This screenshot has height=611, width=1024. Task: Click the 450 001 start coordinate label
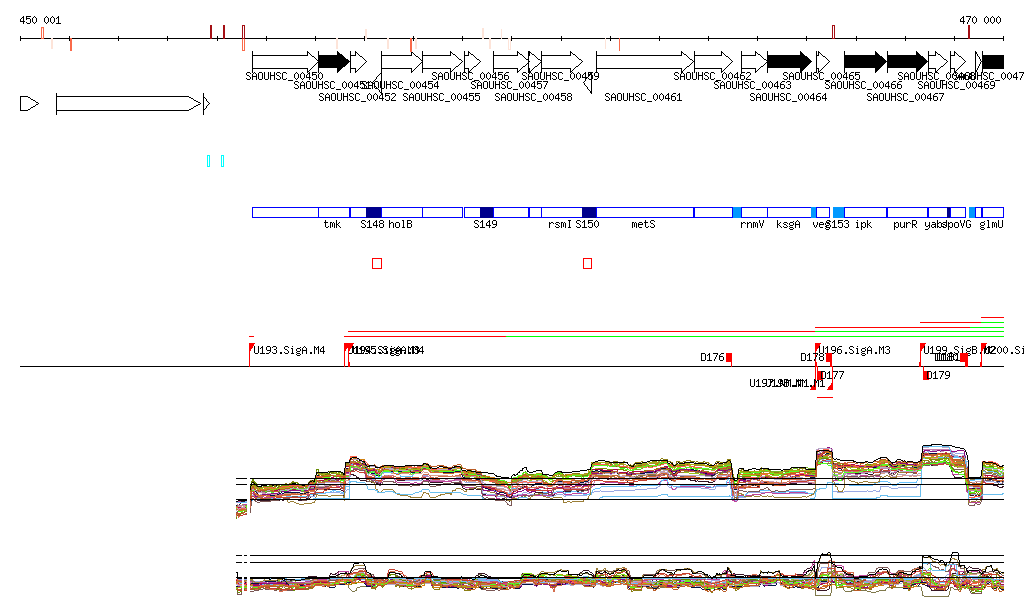40,20
